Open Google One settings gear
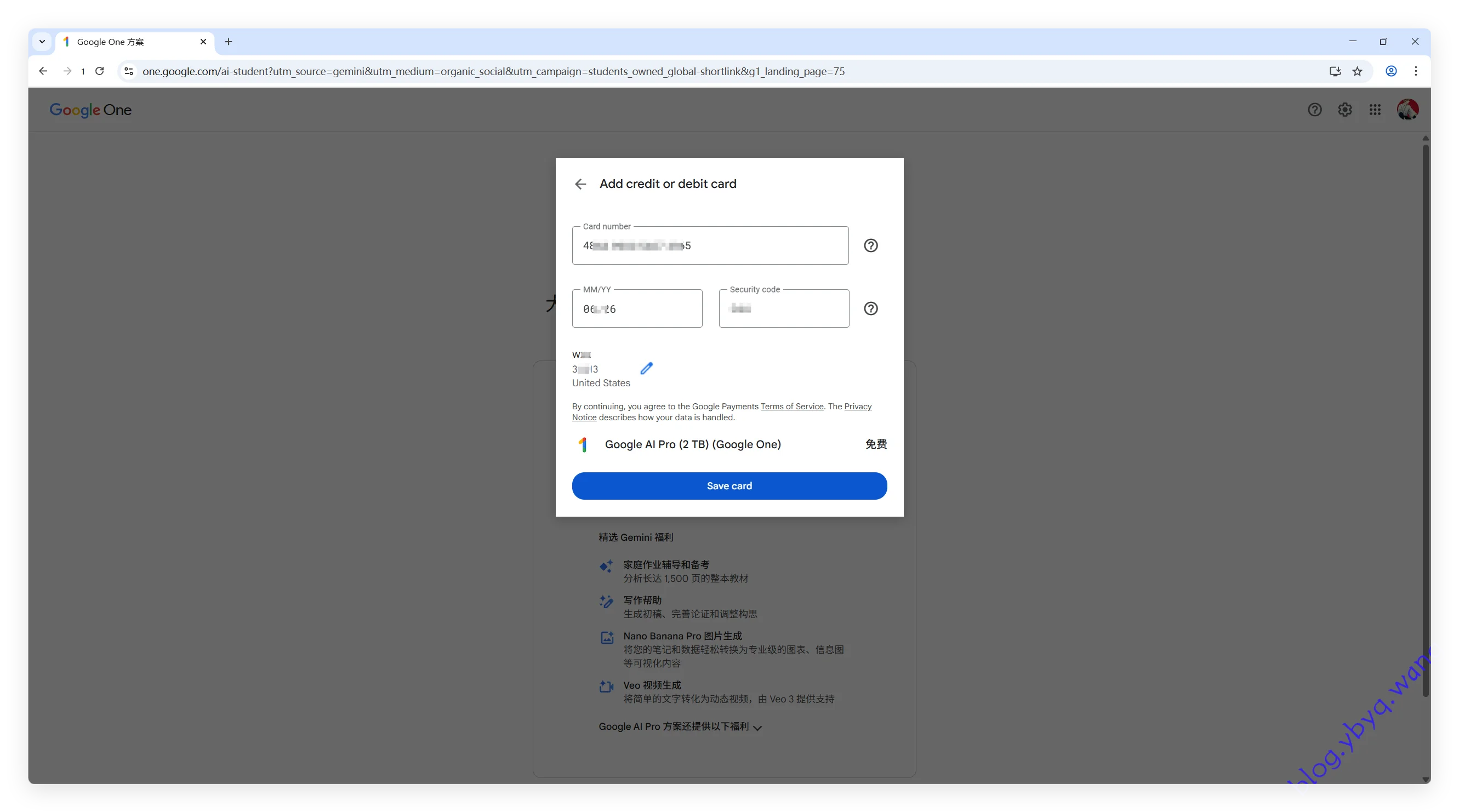Viewport: 1459px width, 812px height. coord(1344,110)
